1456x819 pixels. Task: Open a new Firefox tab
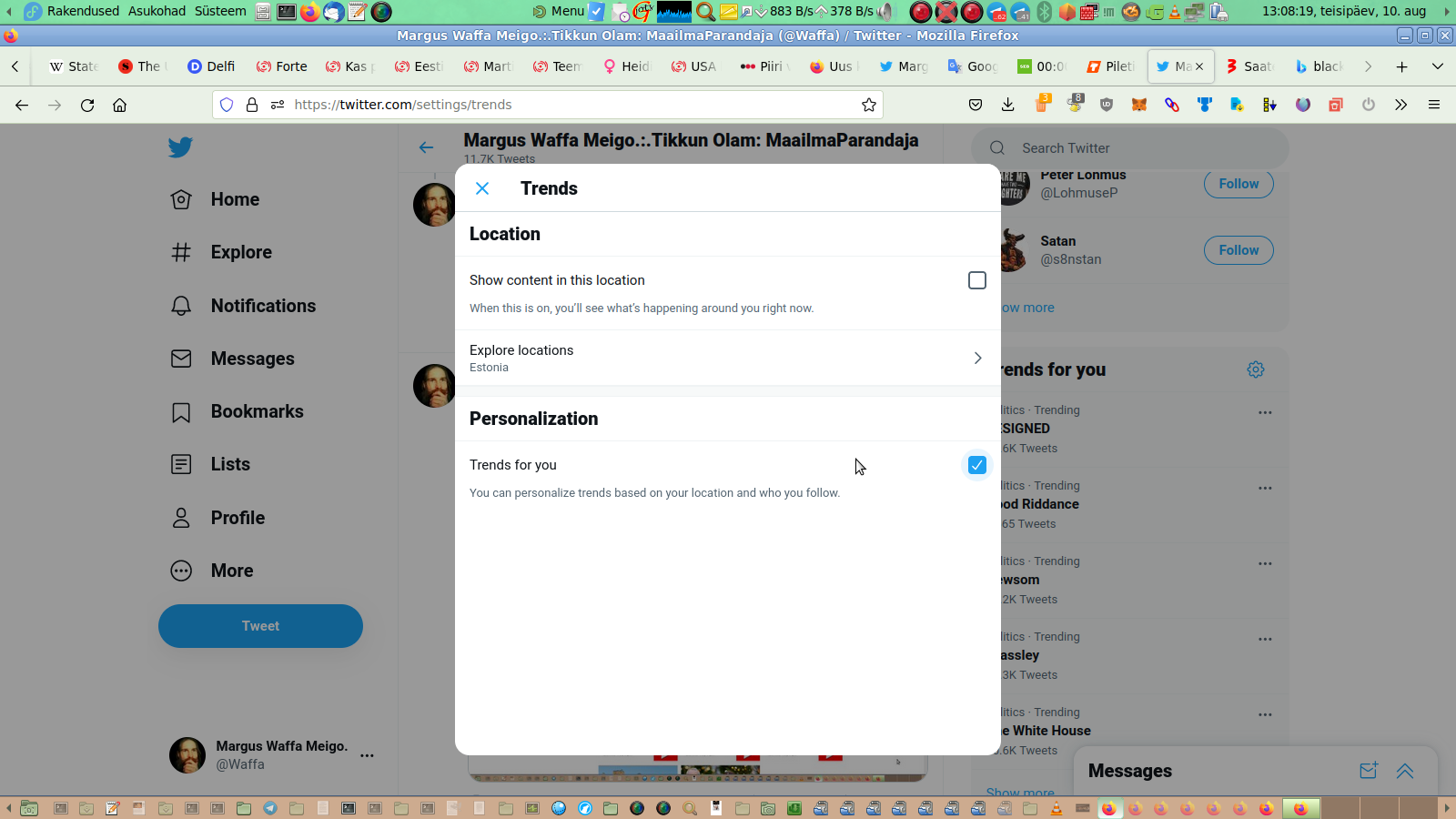pos(1402,66)
